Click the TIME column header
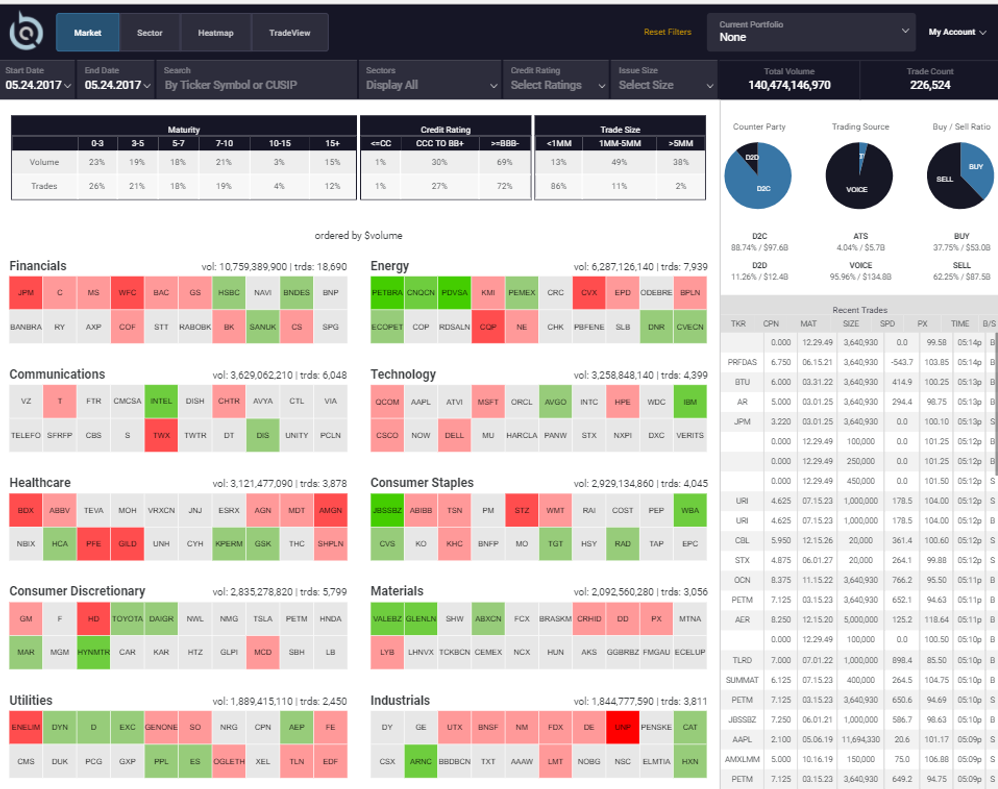 pyautogui.click(x=960, y=324)
